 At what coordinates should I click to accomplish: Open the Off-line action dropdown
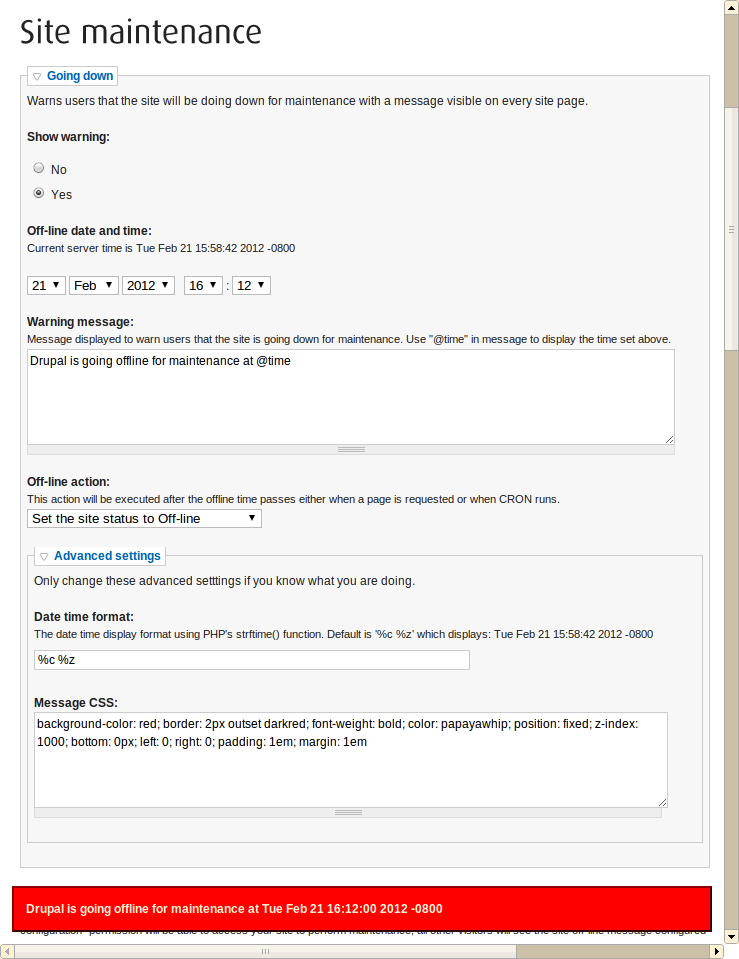pyautogui.click(x=144, y=518)
